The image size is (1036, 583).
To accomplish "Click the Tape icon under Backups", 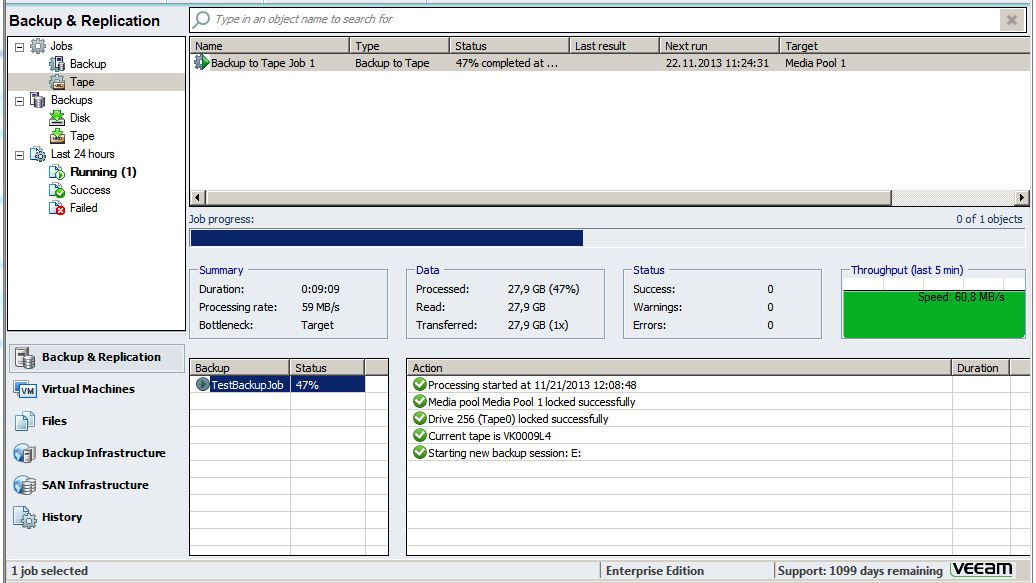I will 57,136.
